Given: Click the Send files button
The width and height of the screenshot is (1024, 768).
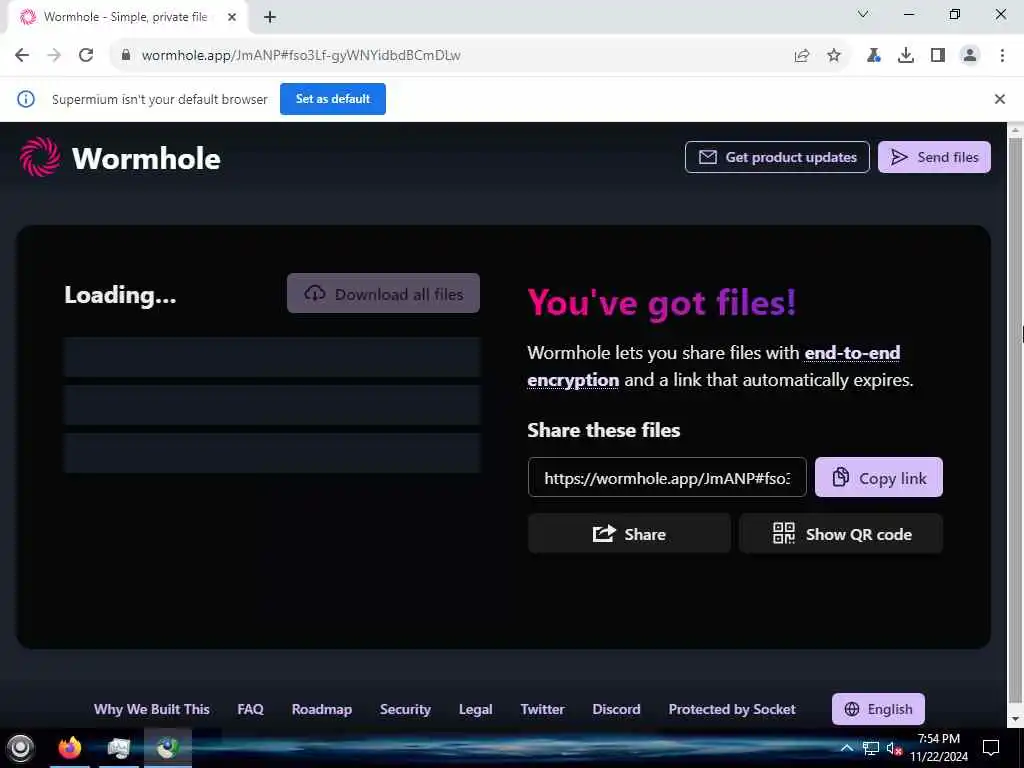Looking at the screenshot, I should coord(934,157).
